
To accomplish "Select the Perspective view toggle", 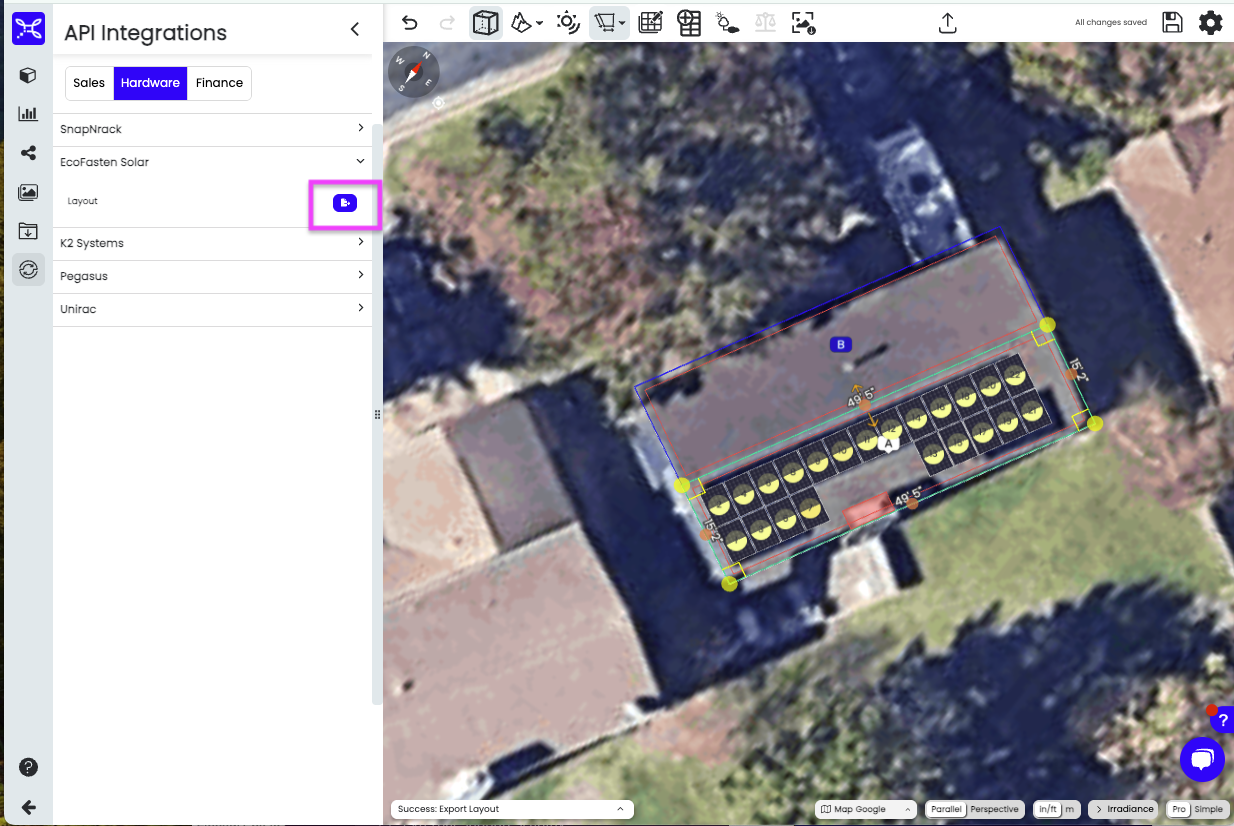I will click(995, 809).
